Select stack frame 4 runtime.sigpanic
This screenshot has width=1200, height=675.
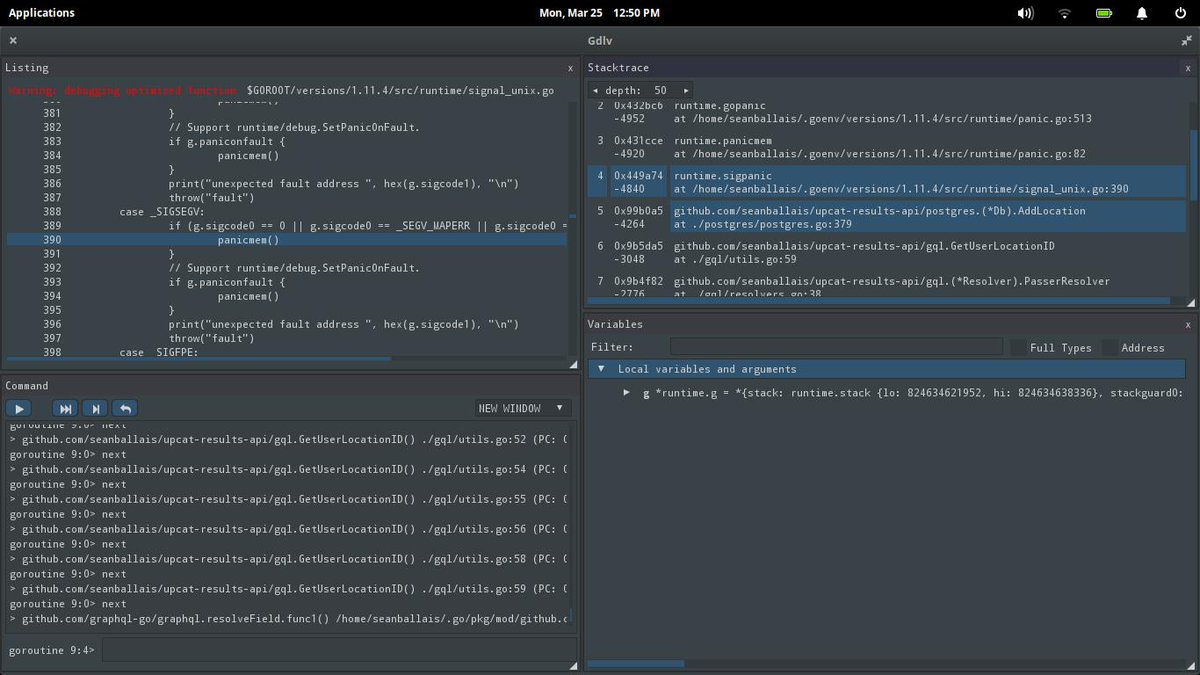coord(887,182)
